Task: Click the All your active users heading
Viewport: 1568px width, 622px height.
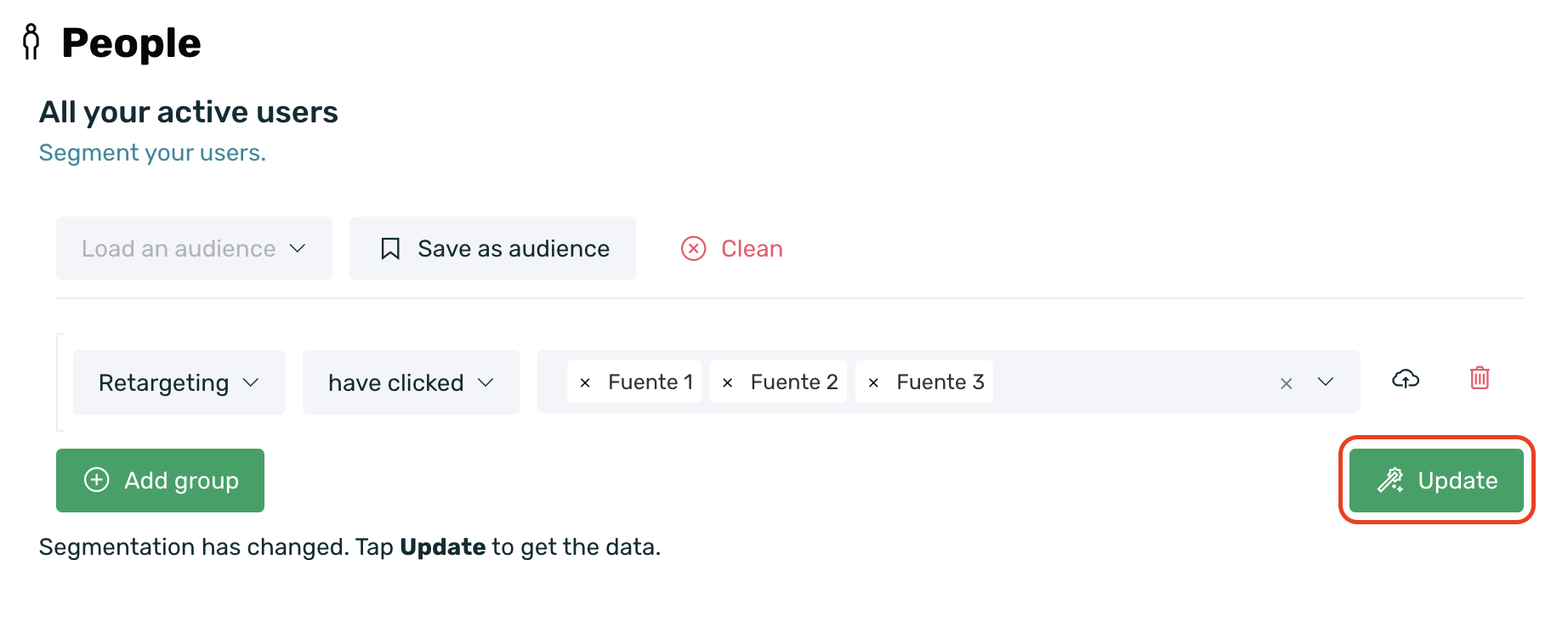Action: [189, 112]
